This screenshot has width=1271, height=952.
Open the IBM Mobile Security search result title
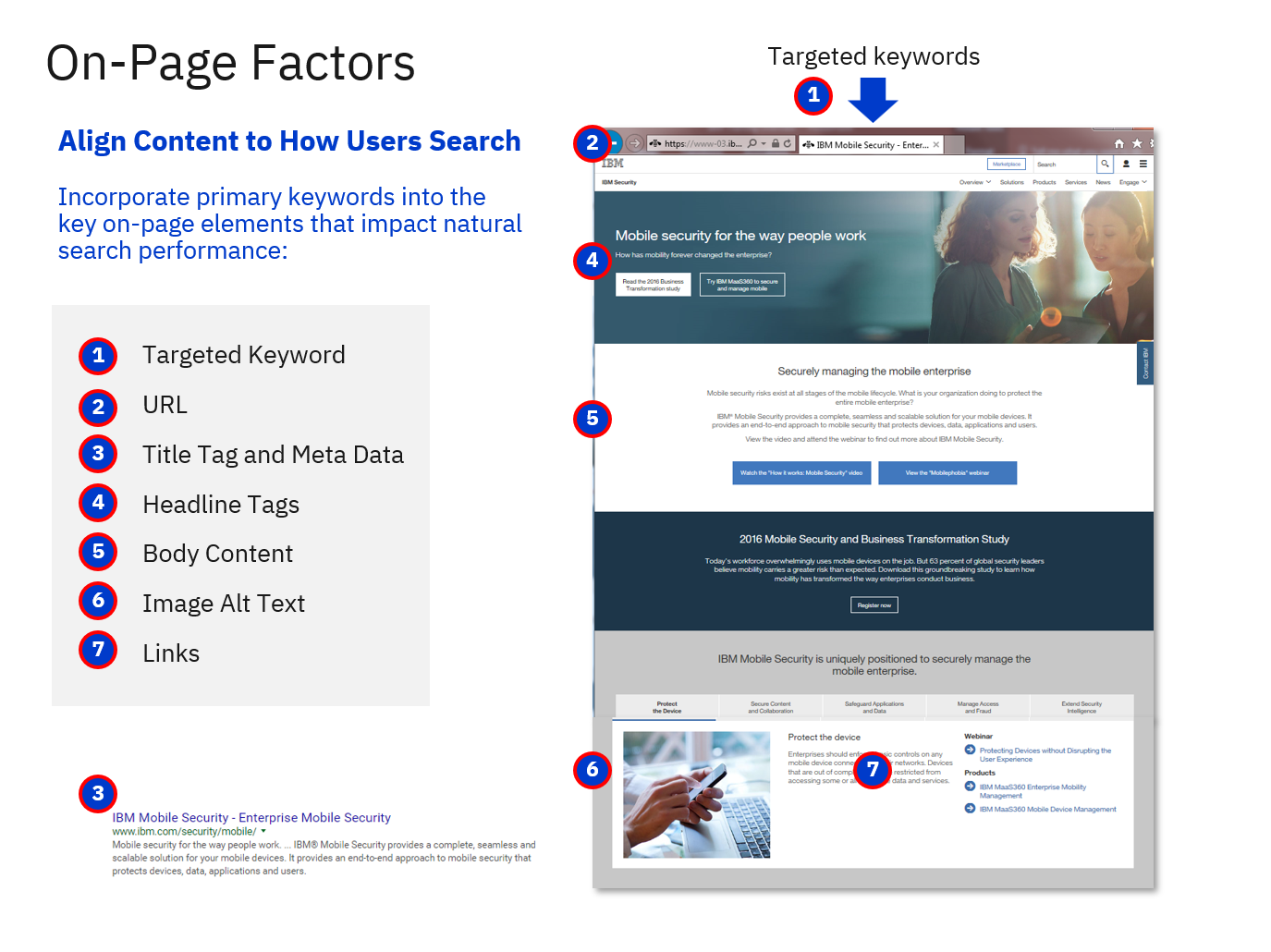(x=251, y=817)
